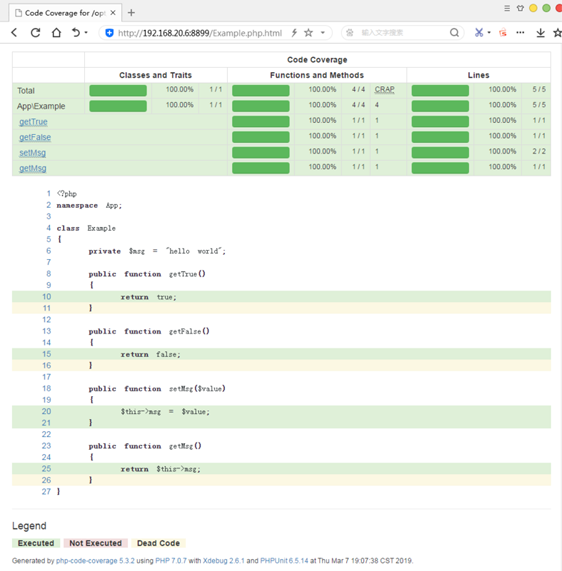Click the skin/shirt icon in title bar
The image size is (562, 571).
pyautogui.click(x=520, y=8)
